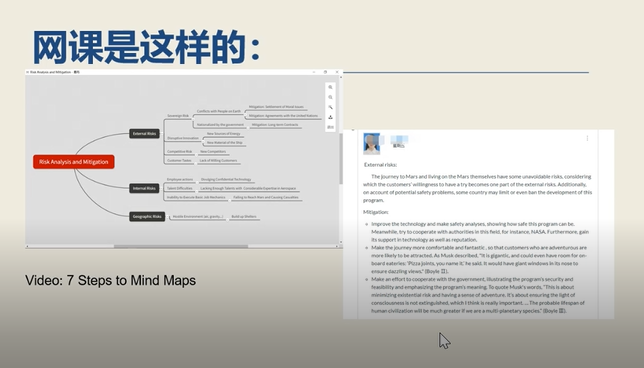Restore the mind map window size

click(325, 72)
